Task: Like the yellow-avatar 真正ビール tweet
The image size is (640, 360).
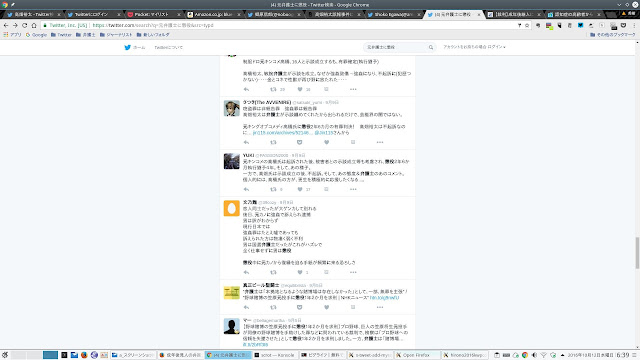Action: click(x=327, y=307)
